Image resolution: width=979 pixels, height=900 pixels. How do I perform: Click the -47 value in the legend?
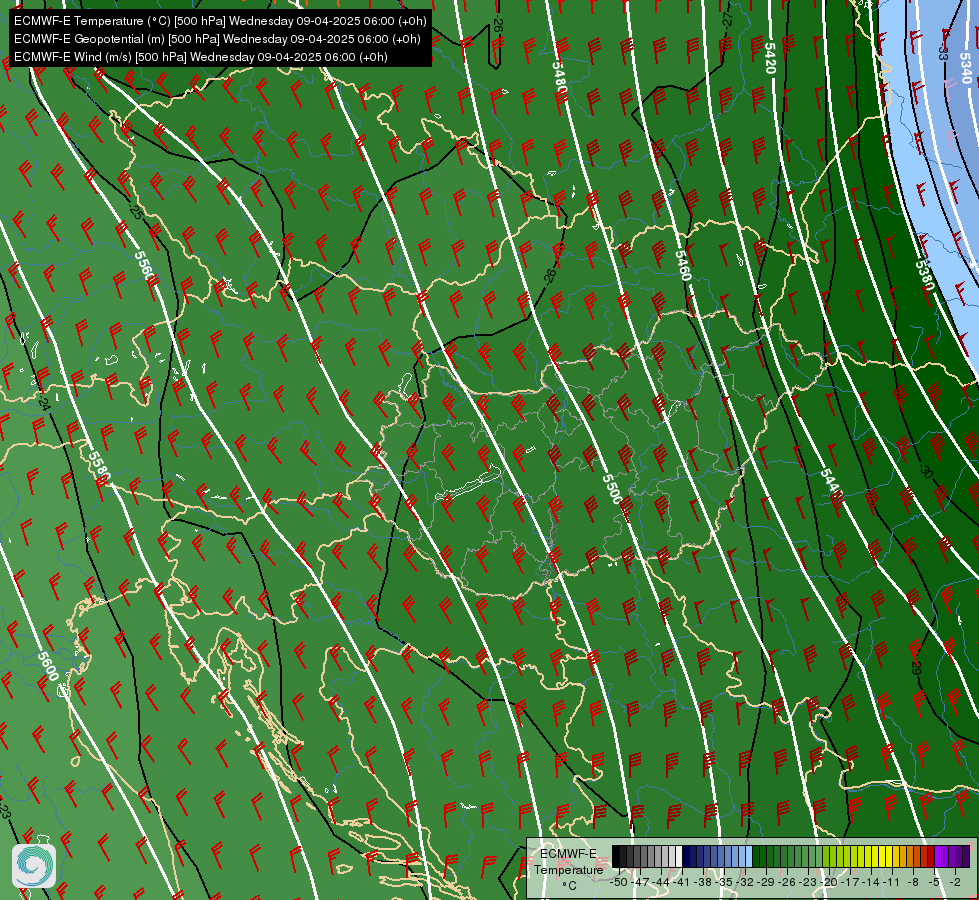(x=639, y=882)
